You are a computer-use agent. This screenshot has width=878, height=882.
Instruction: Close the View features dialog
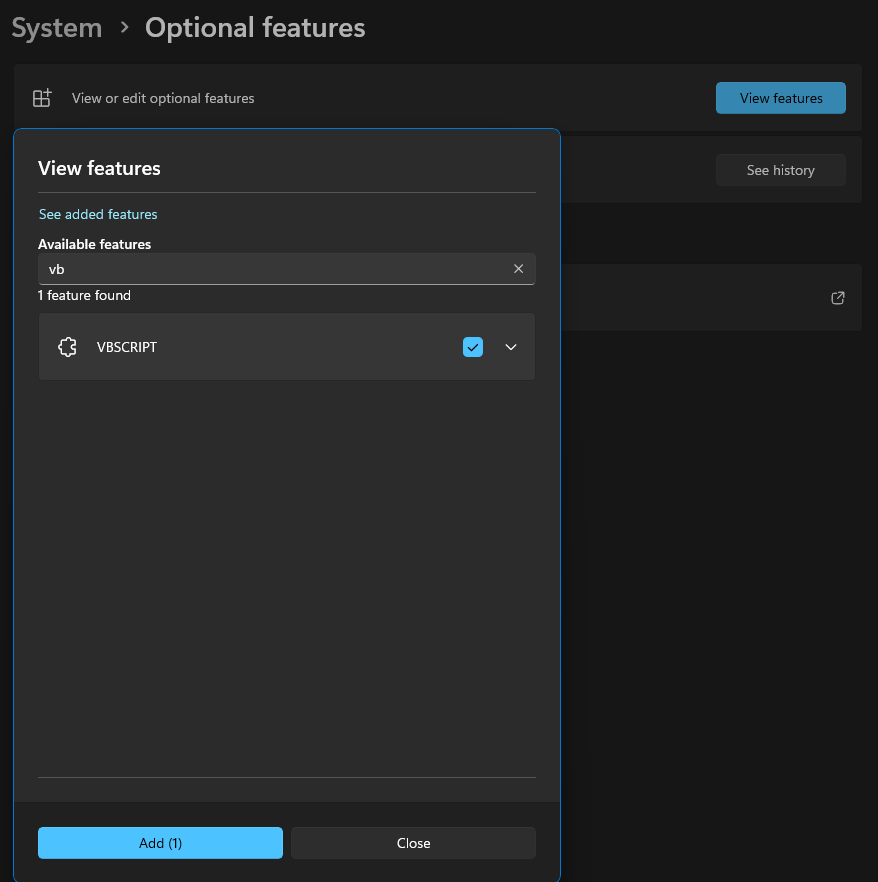(413, 843)
